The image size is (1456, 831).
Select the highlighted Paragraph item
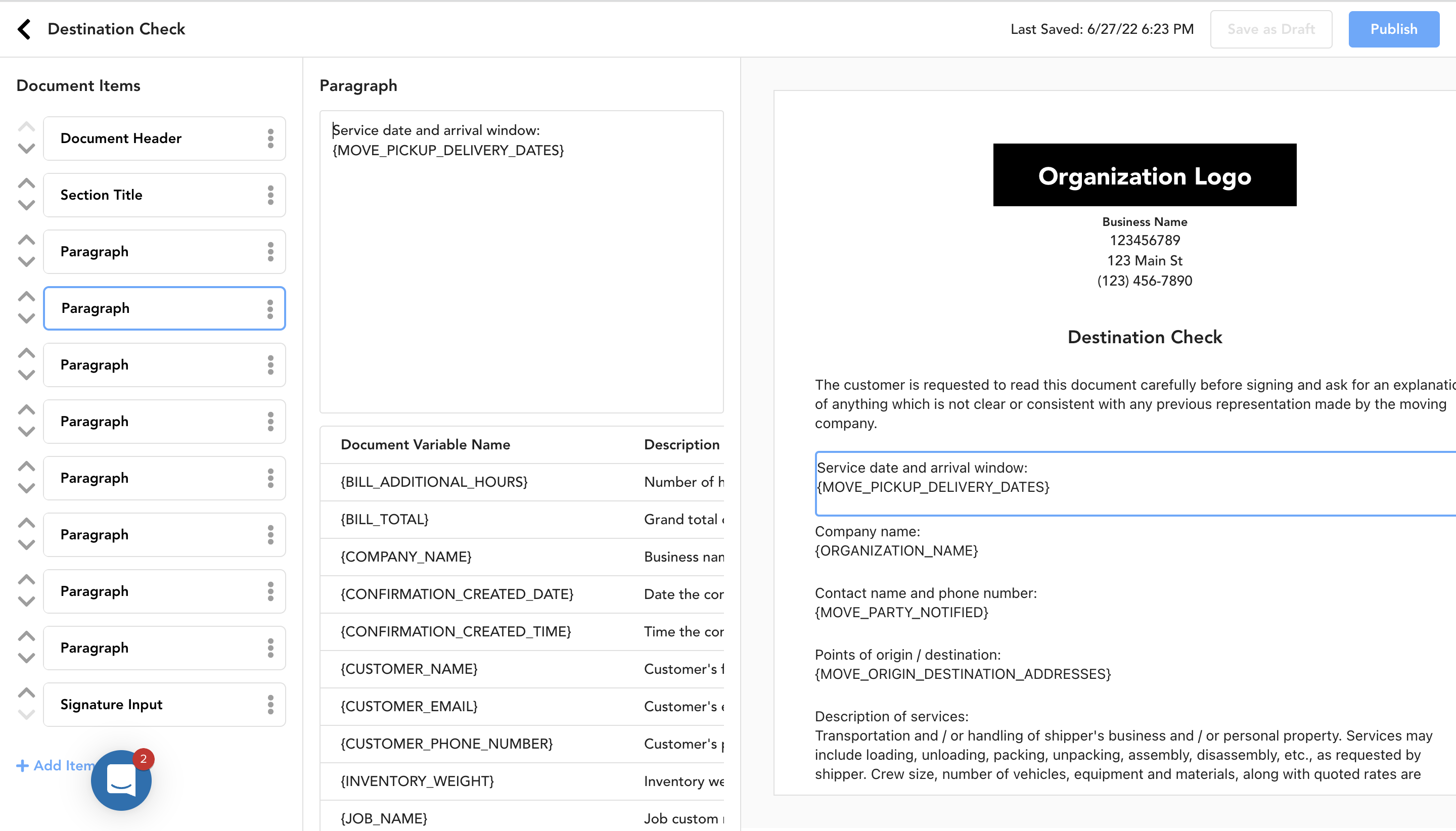click(164, 309)
